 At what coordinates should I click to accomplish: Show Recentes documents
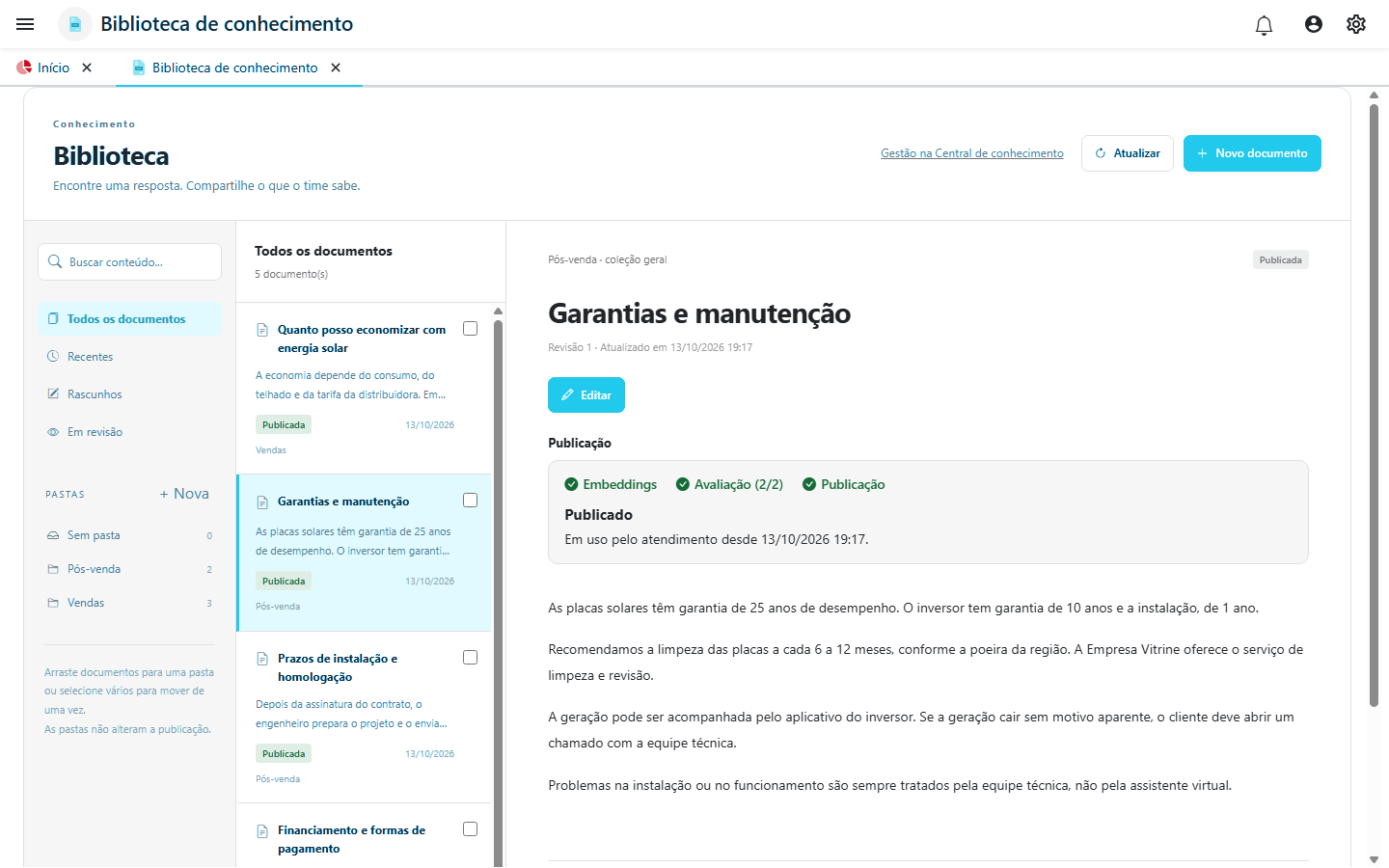coord(130,357)
